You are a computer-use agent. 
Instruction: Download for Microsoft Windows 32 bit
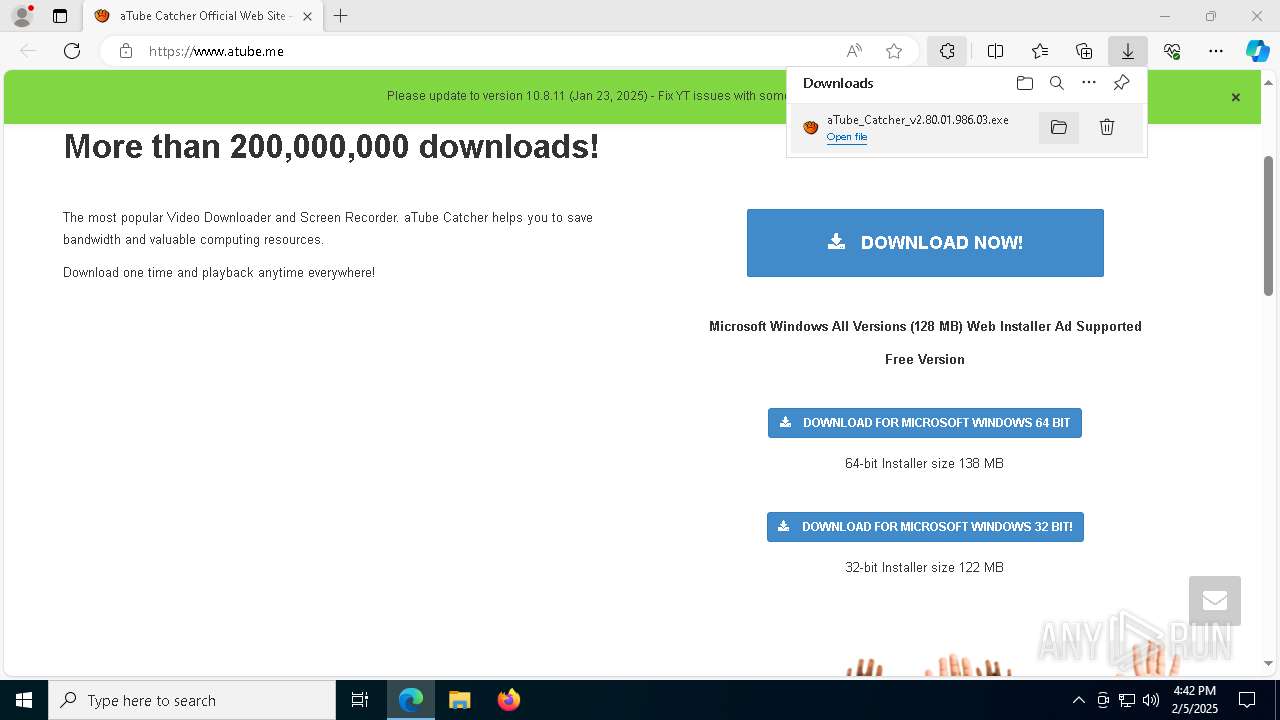tap(925, 527)
